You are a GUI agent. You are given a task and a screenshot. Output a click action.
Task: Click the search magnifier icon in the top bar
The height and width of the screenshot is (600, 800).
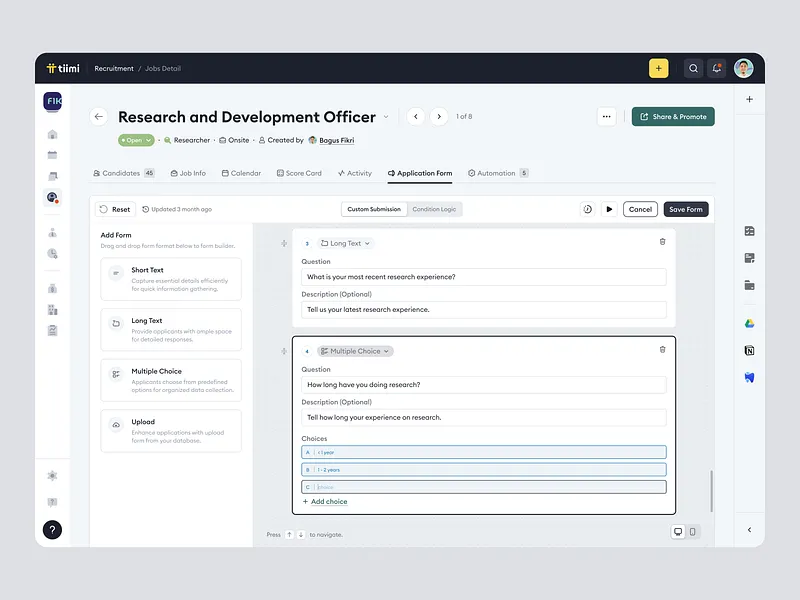pos(694,68)
